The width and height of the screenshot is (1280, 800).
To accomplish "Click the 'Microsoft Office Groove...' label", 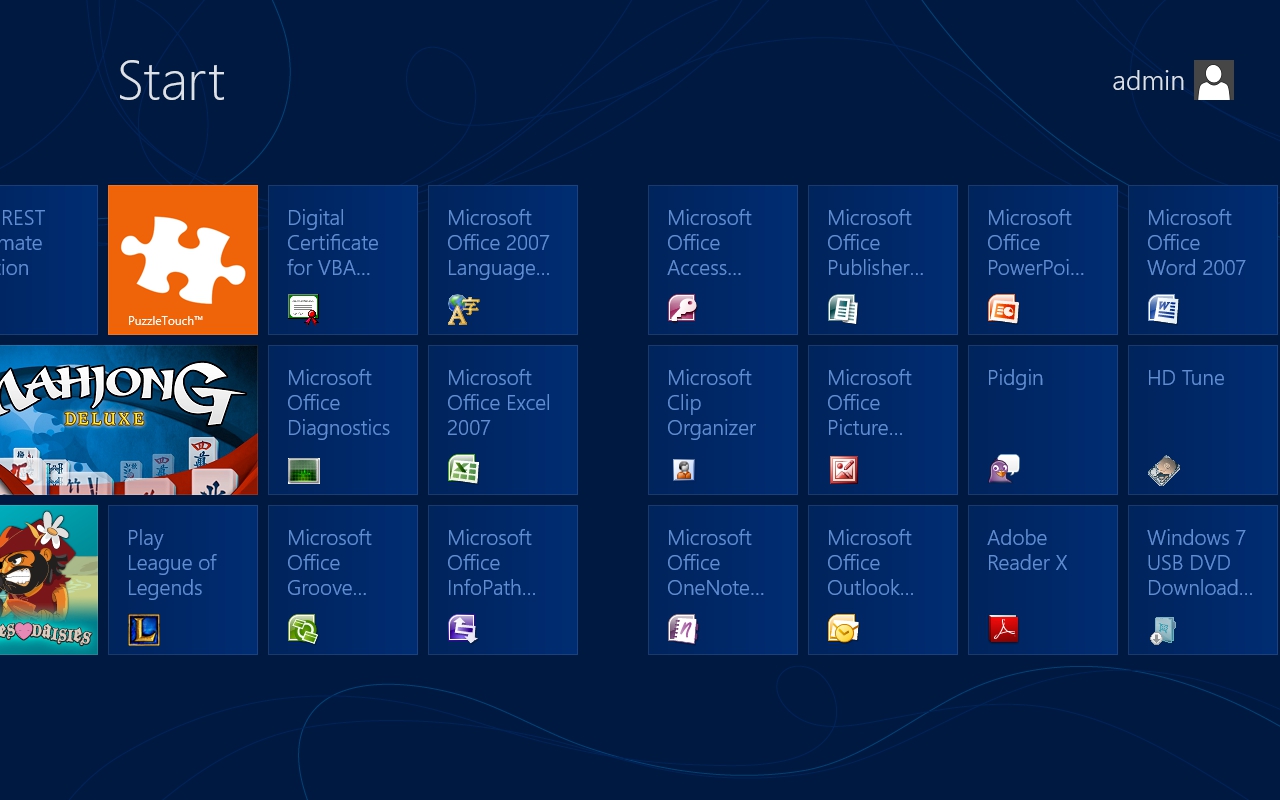I will point(329,563).
